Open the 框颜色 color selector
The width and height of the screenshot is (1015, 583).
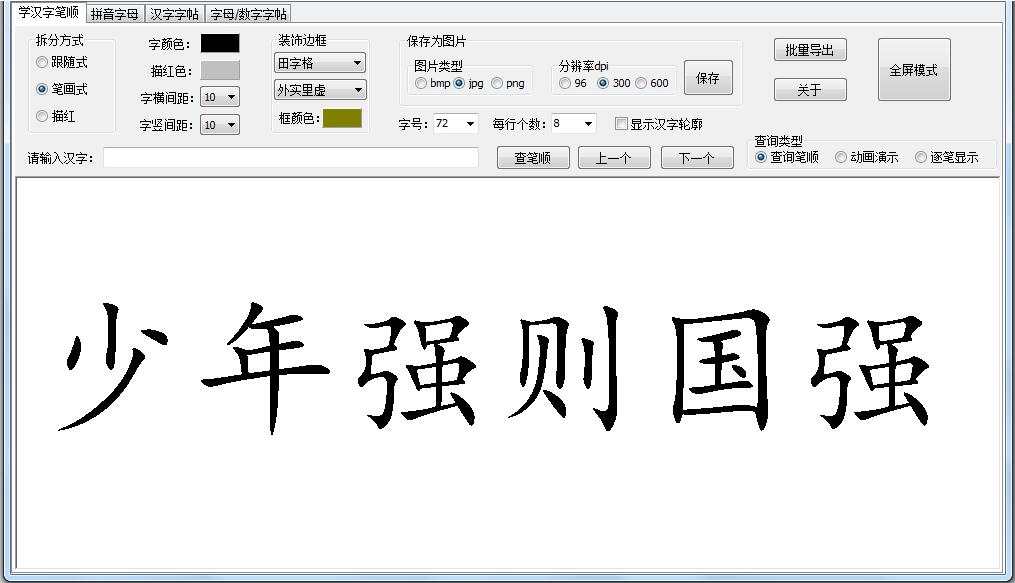click(x=345, y=119)
